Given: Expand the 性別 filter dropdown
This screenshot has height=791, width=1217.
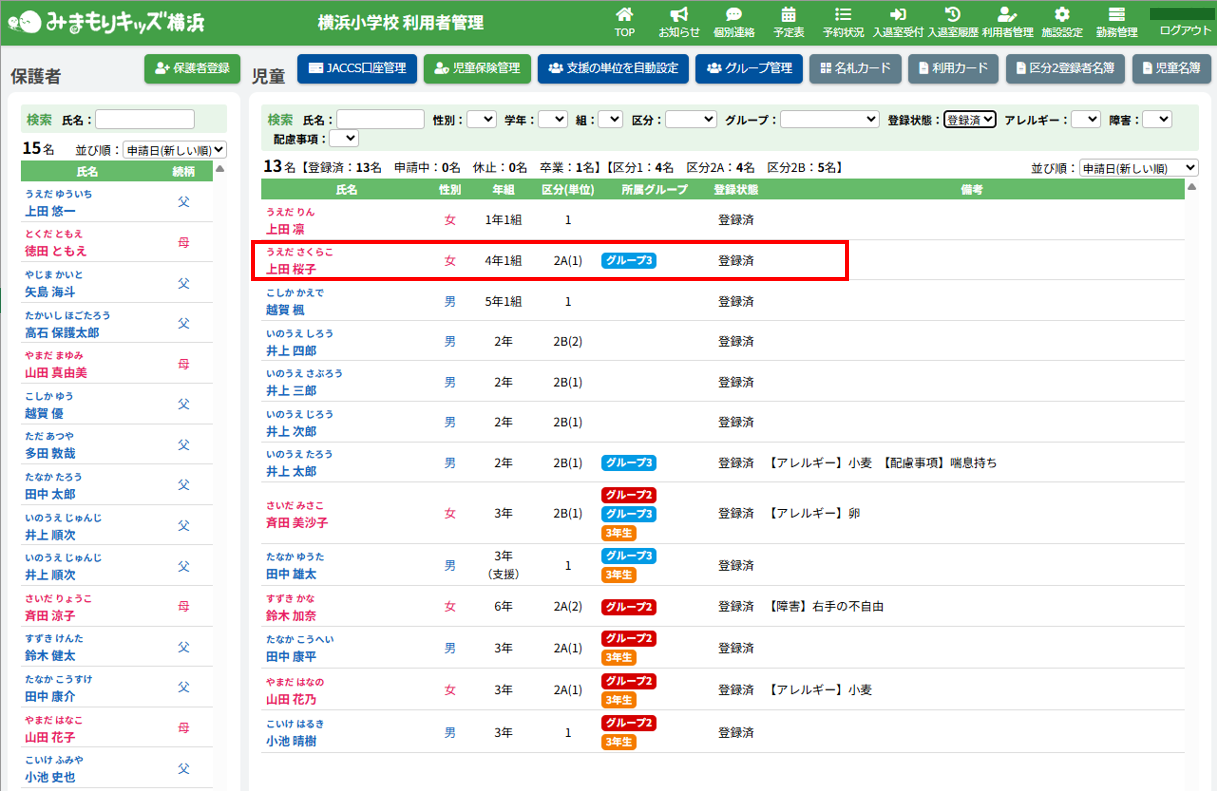Looking at the screenshot, I should pos(481,119).
